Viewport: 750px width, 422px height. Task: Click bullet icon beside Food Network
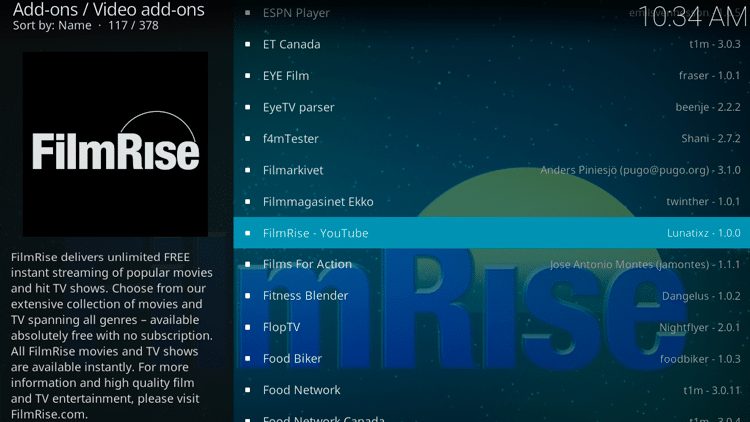pos(247,390)
